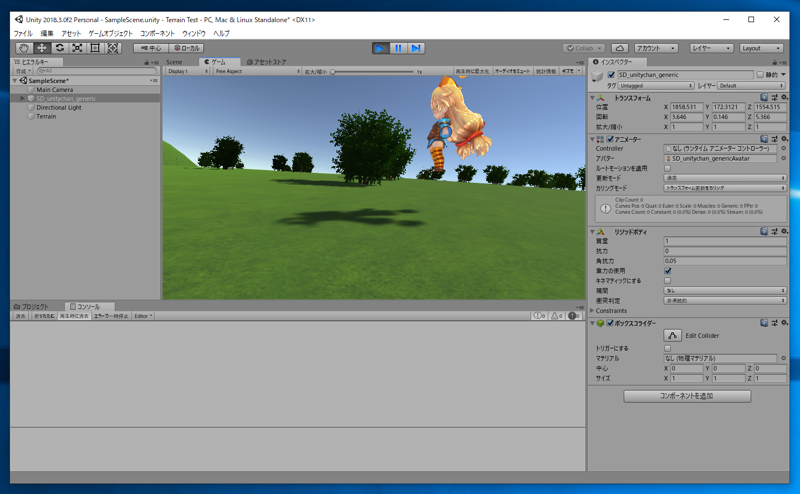The width and height of the screenshot is (800, 494).
Task: Click the Edit Collider icon button
Action: (672, 335)
